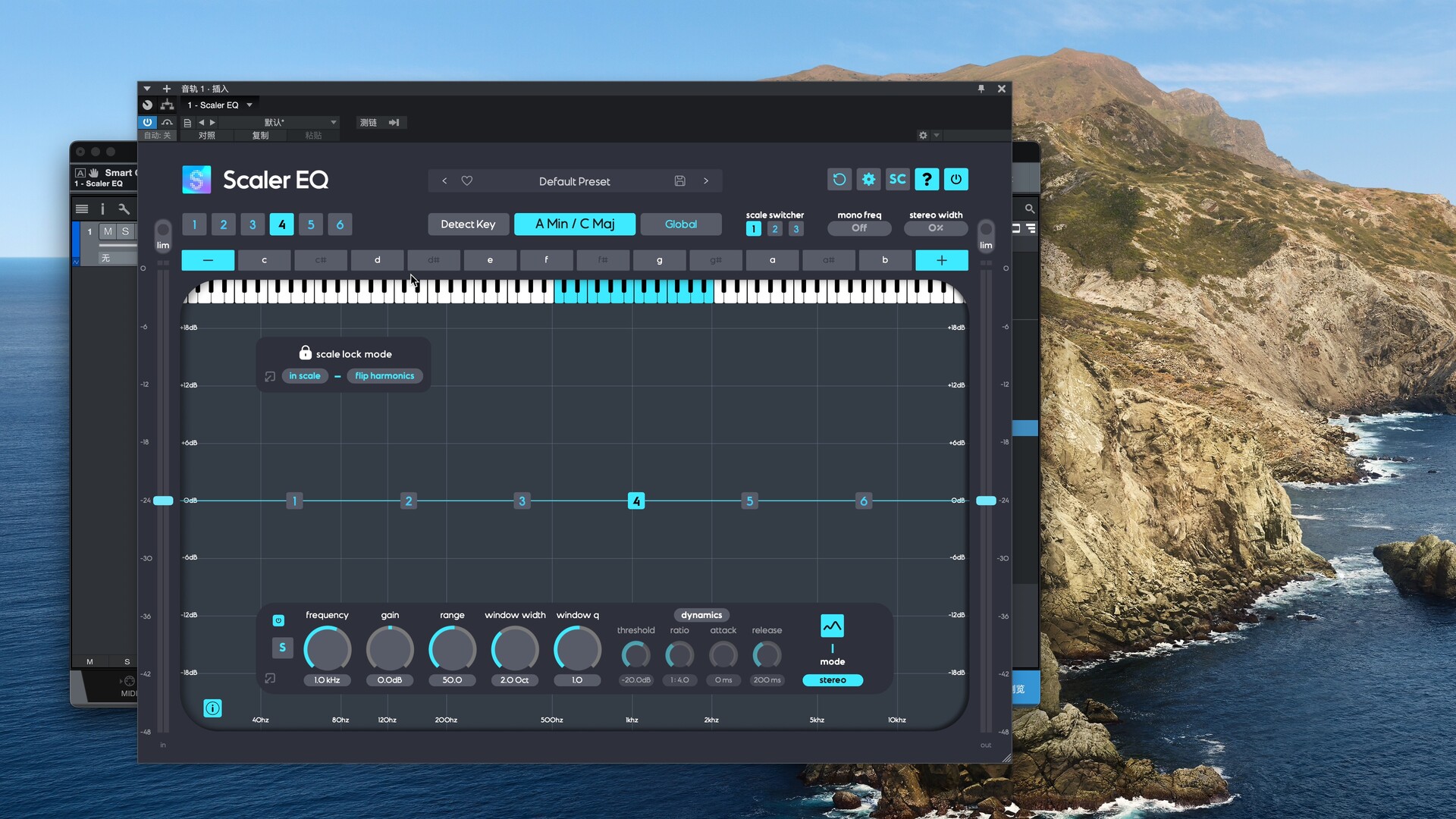Viewport: 1456px width, 819px height.
Task: Click the popout icon in band controls panel
Action: (x=270, y=679)
